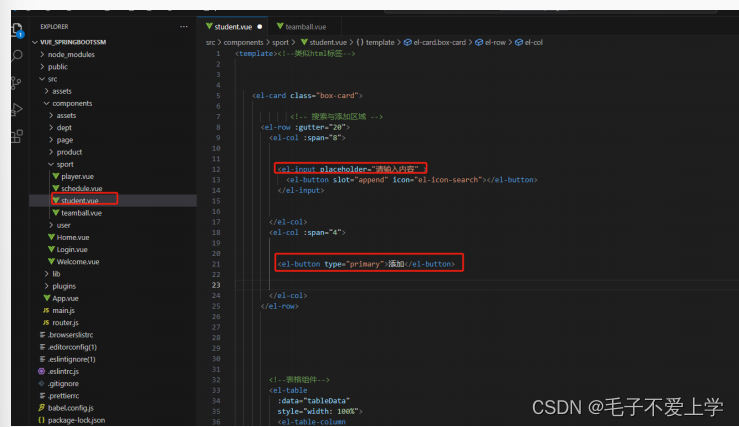Image resolution: width=739 pixels, height=427 pixels.
Task: Click the el-row :gutter="20" code line
Action: click(305, 127)
